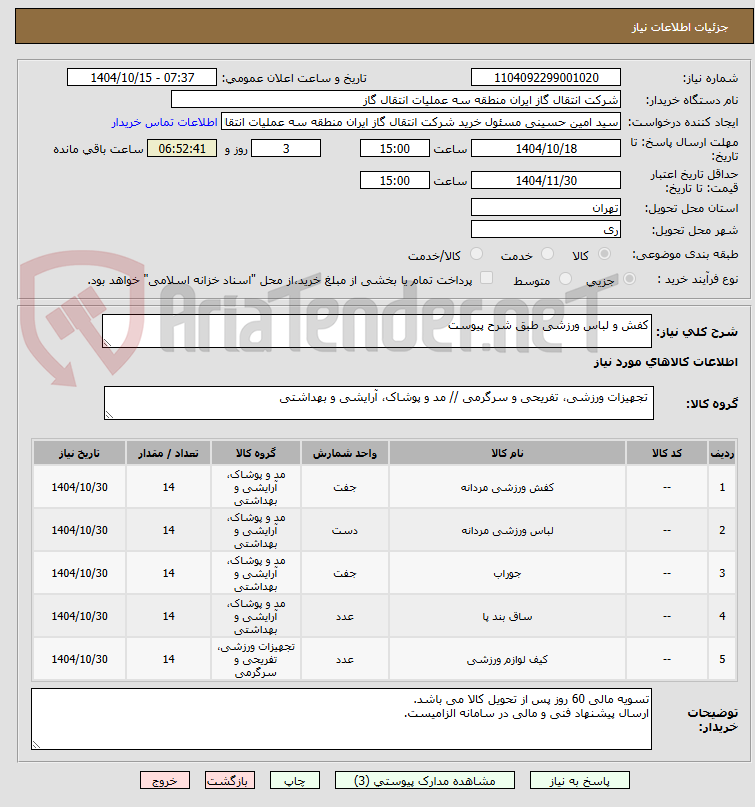Click the گروه کالا text area
The image size is (755, 807).
tap(379, 404)
